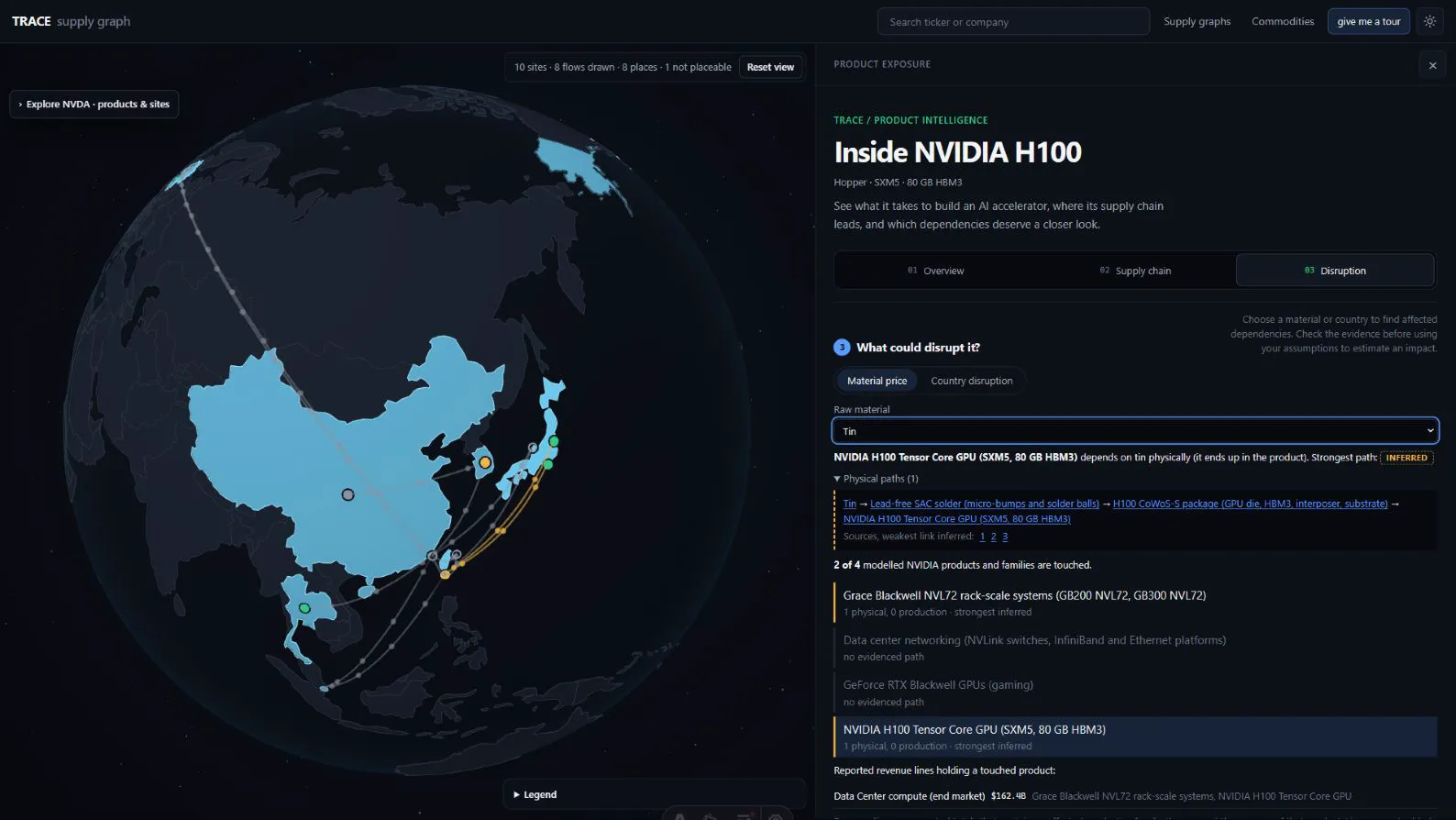Open Commodities in the top nav
This screenshot has width=1456, height=820.
point(1283,21)
